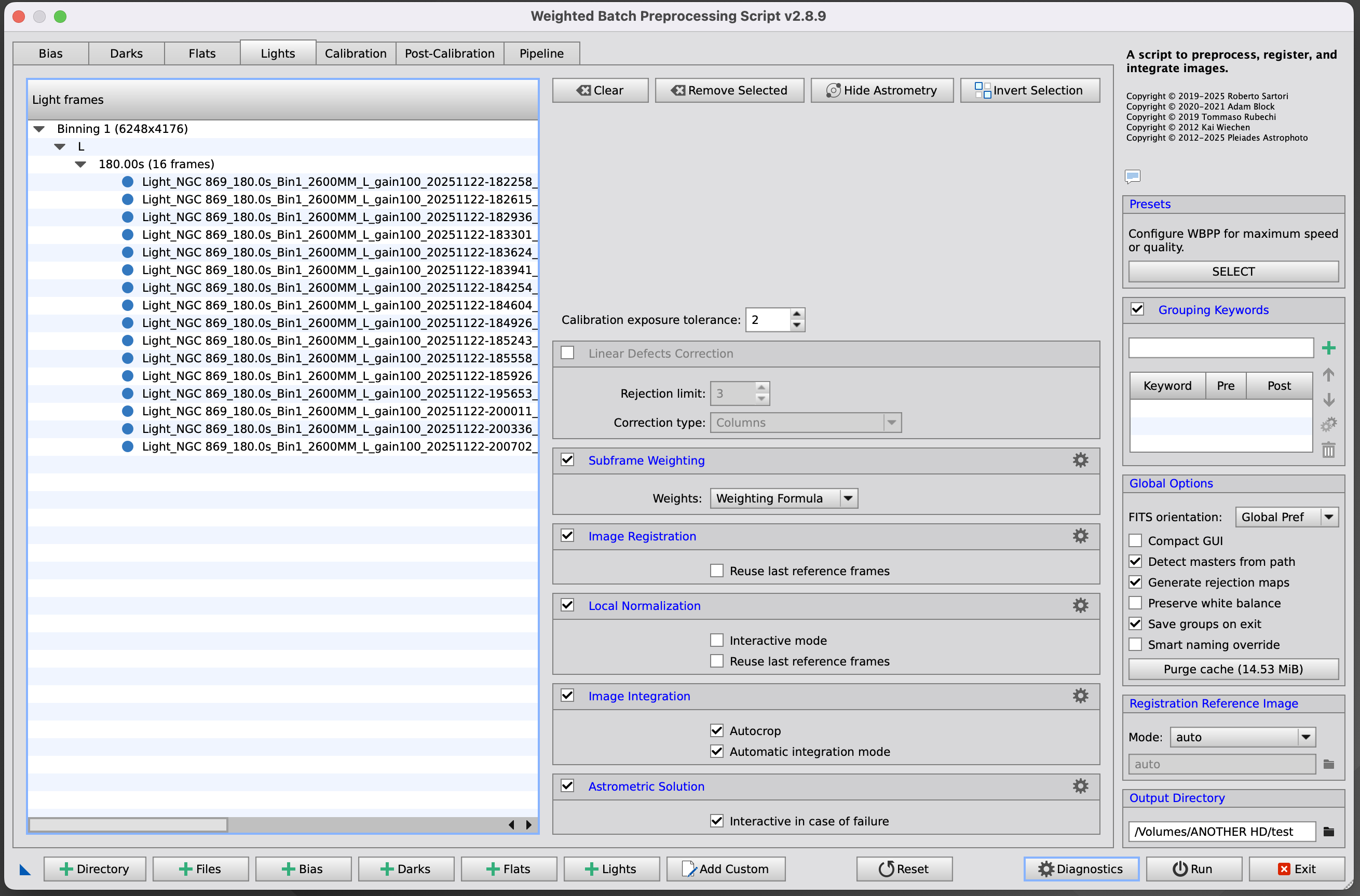This screenshot has height=896, width=1360.
Task: Enable Linear Defects Correction checkbox
Action: [x=567, y=352]
